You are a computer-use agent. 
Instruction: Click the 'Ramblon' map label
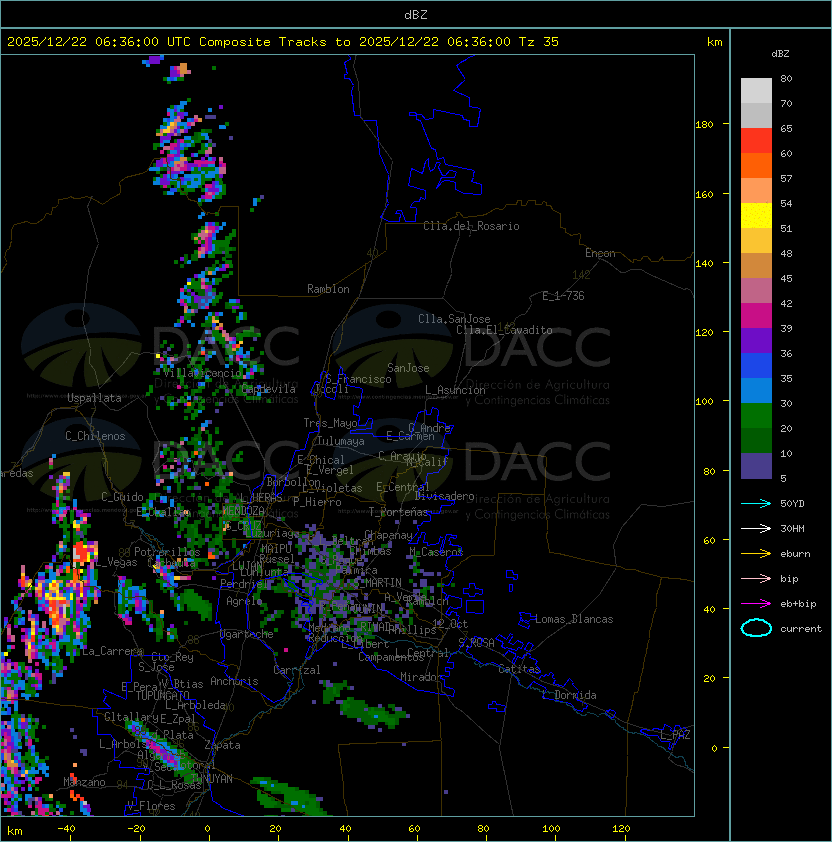pyautogui.click(x=328, y=289)
